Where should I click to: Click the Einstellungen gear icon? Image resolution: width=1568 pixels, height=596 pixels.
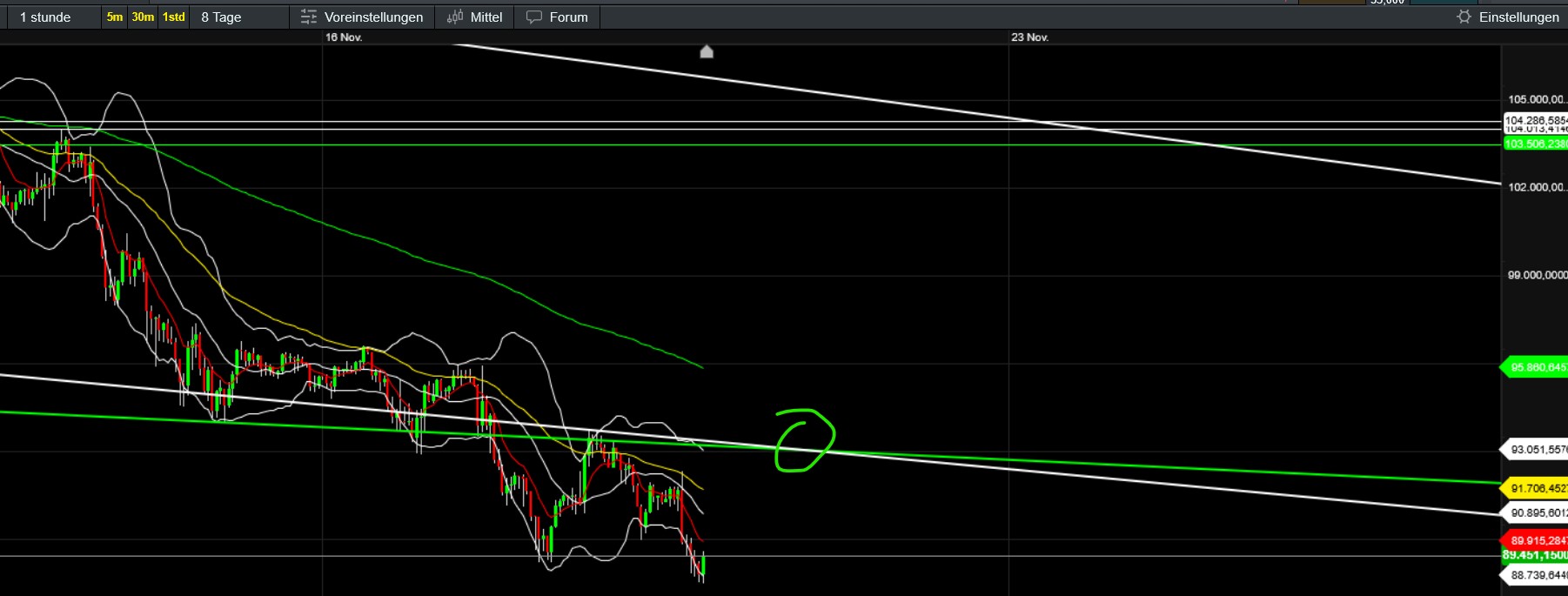1464,17
